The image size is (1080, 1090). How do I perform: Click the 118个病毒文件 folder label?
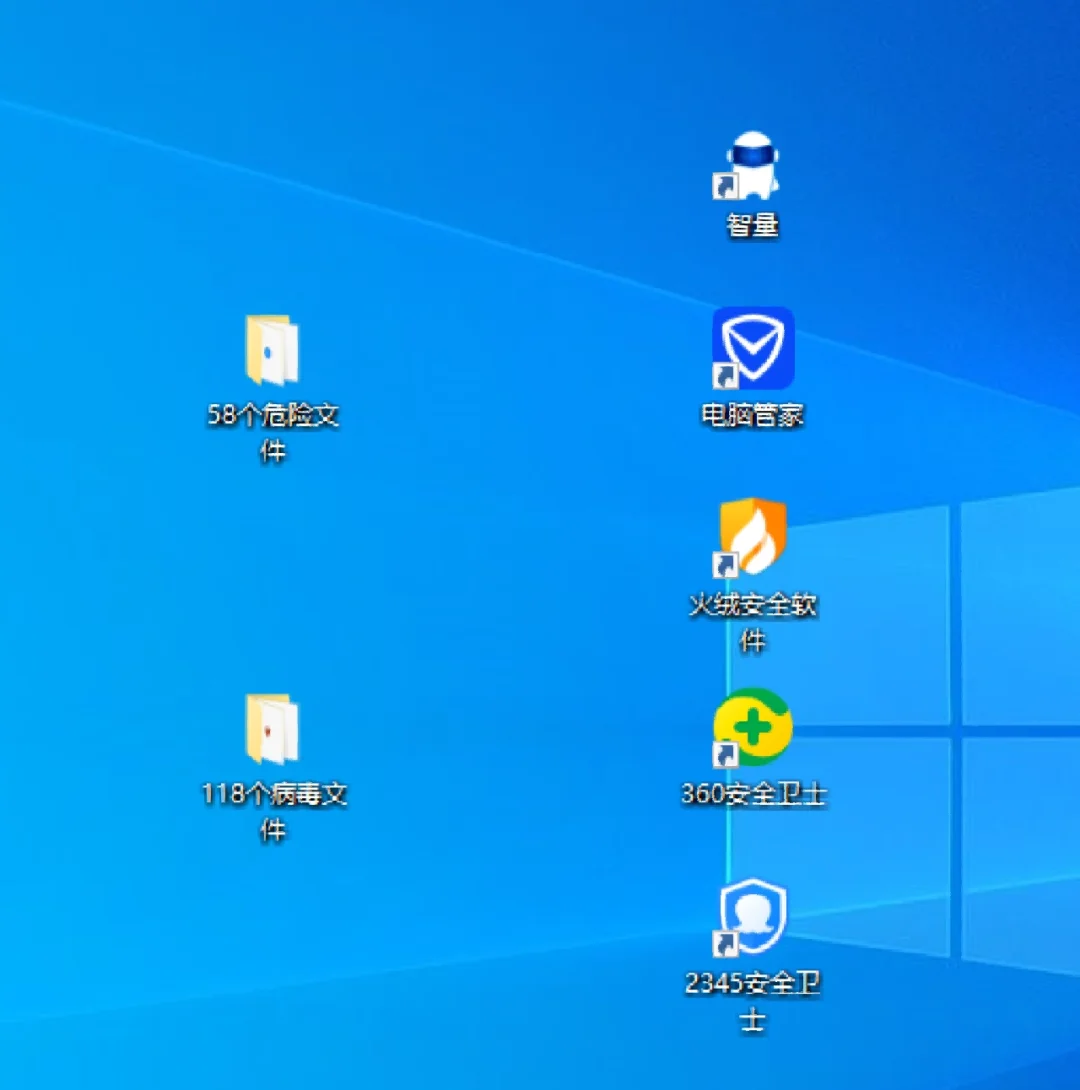pyautogui.click(x=273, y=812)
